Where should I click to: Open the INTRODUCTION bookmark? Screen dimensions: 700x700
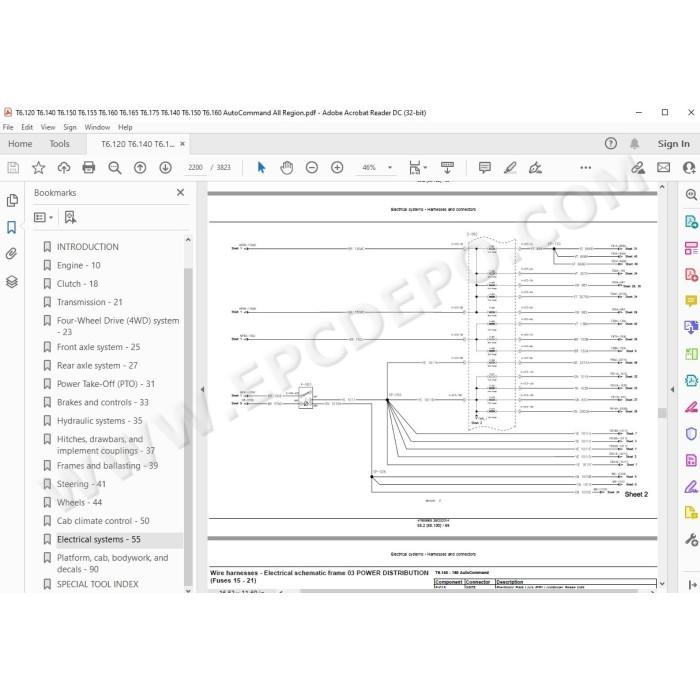(88, 247)
